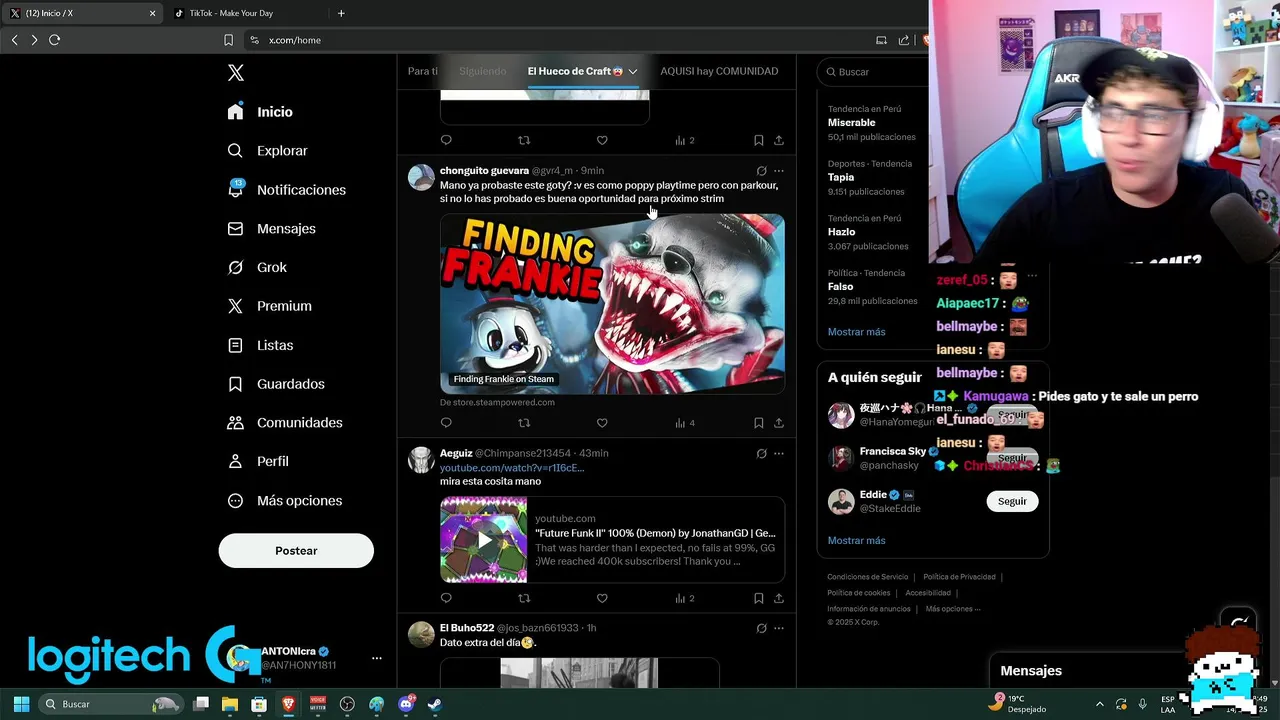Image resolution: width=1280 pixels, height=720 pixels.
Task: Click Mostrar más under A quién seguir
Action: pos(856,541)
